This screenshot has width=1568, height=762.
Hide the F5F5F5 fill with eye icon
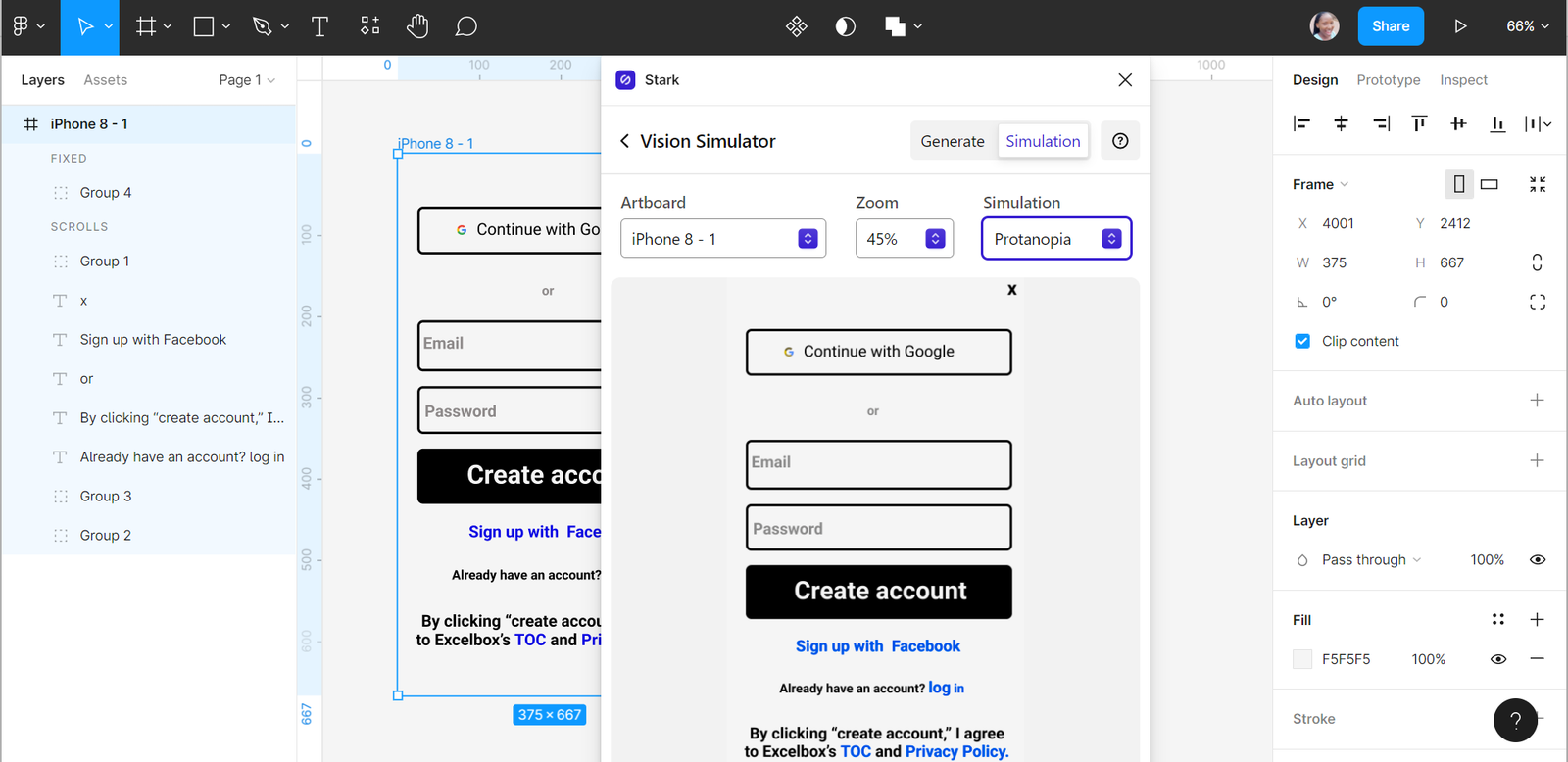point(1497,659)
